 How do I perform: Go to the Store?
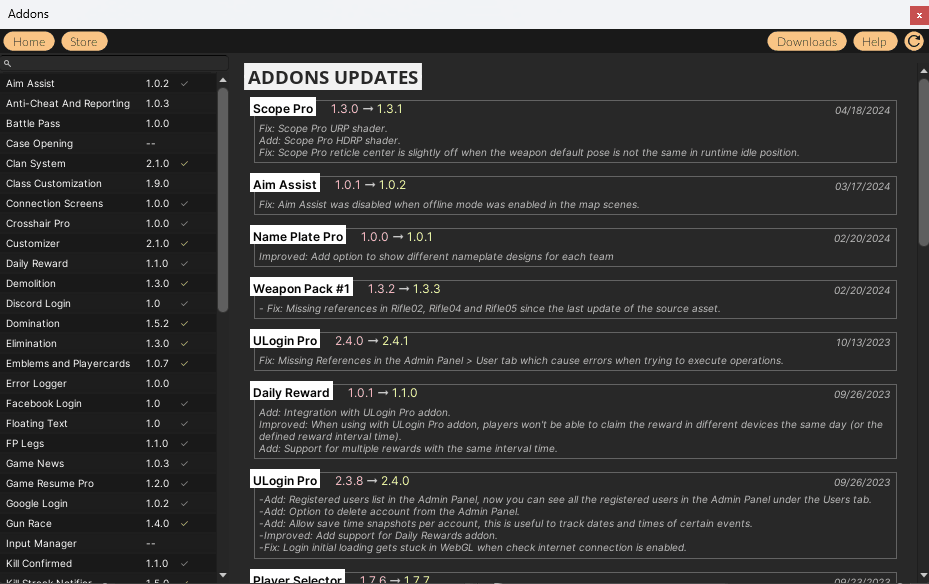[84, 42]
